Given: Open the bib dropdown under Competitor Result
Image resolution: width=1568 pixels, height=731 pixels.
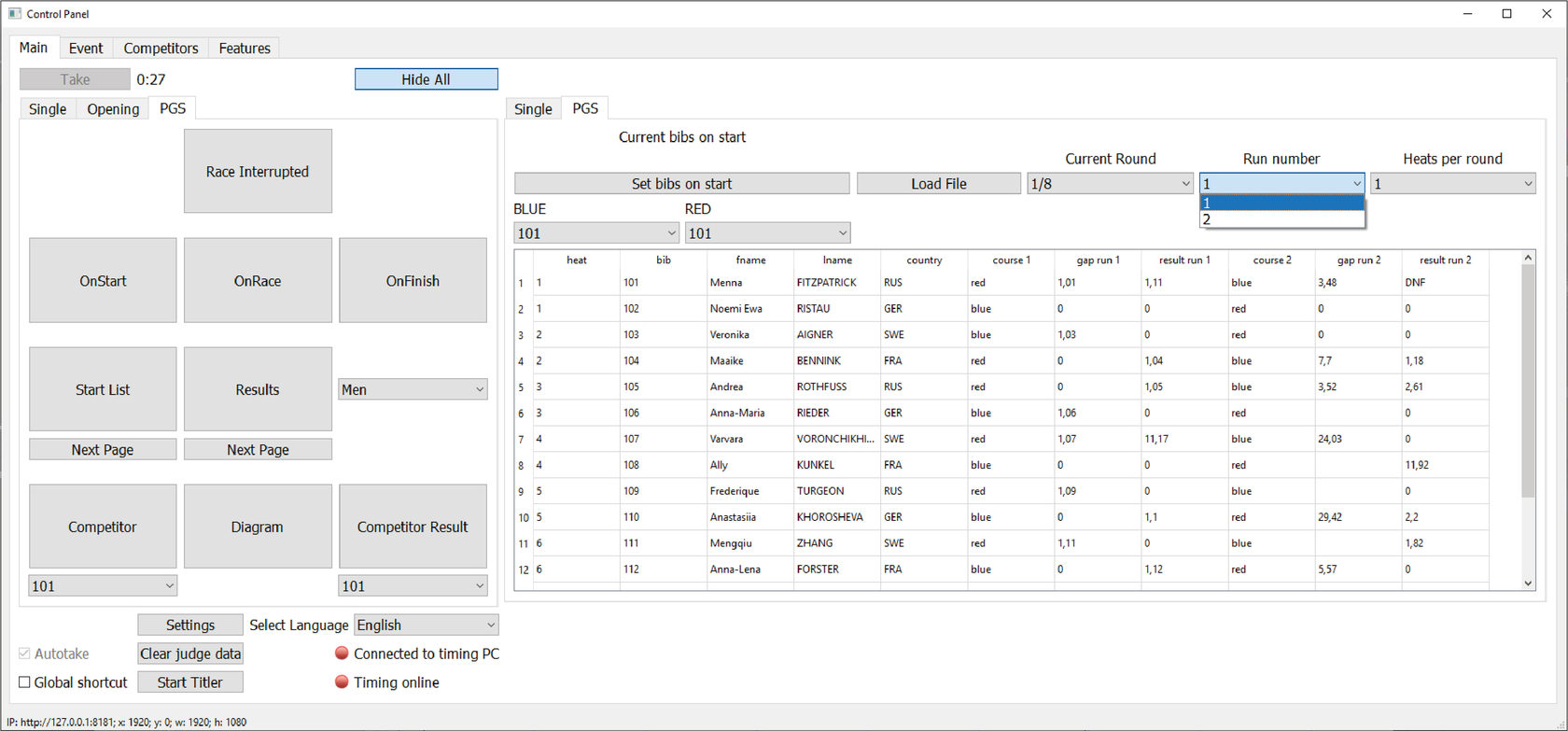Looking at the screenshot, I should 413,586.
